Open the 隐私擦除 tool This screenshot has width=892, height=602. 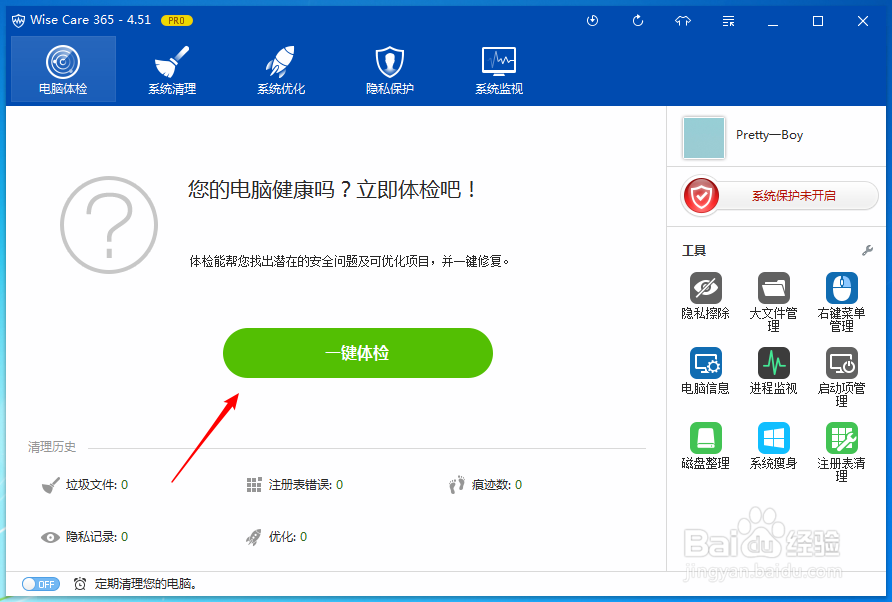pyautogui.click(x=705, y=296)
